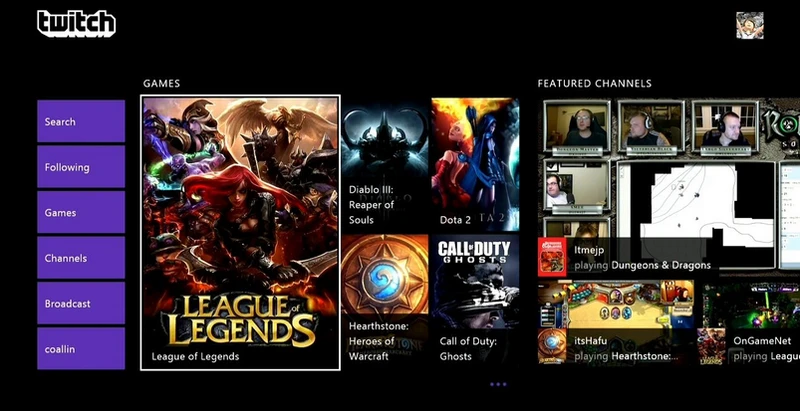Click the OnGameNet channel name
Screen dimensions: 800x411
(762, 341)
